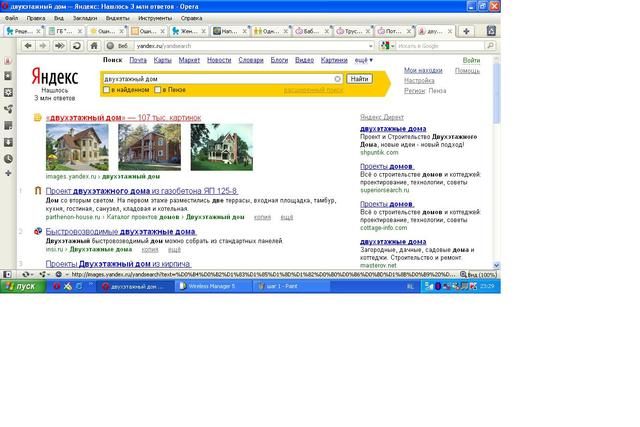This screenshot has height=427, width=640.
Task: Click the Forward navigation arrow
Action: [43, 46]
